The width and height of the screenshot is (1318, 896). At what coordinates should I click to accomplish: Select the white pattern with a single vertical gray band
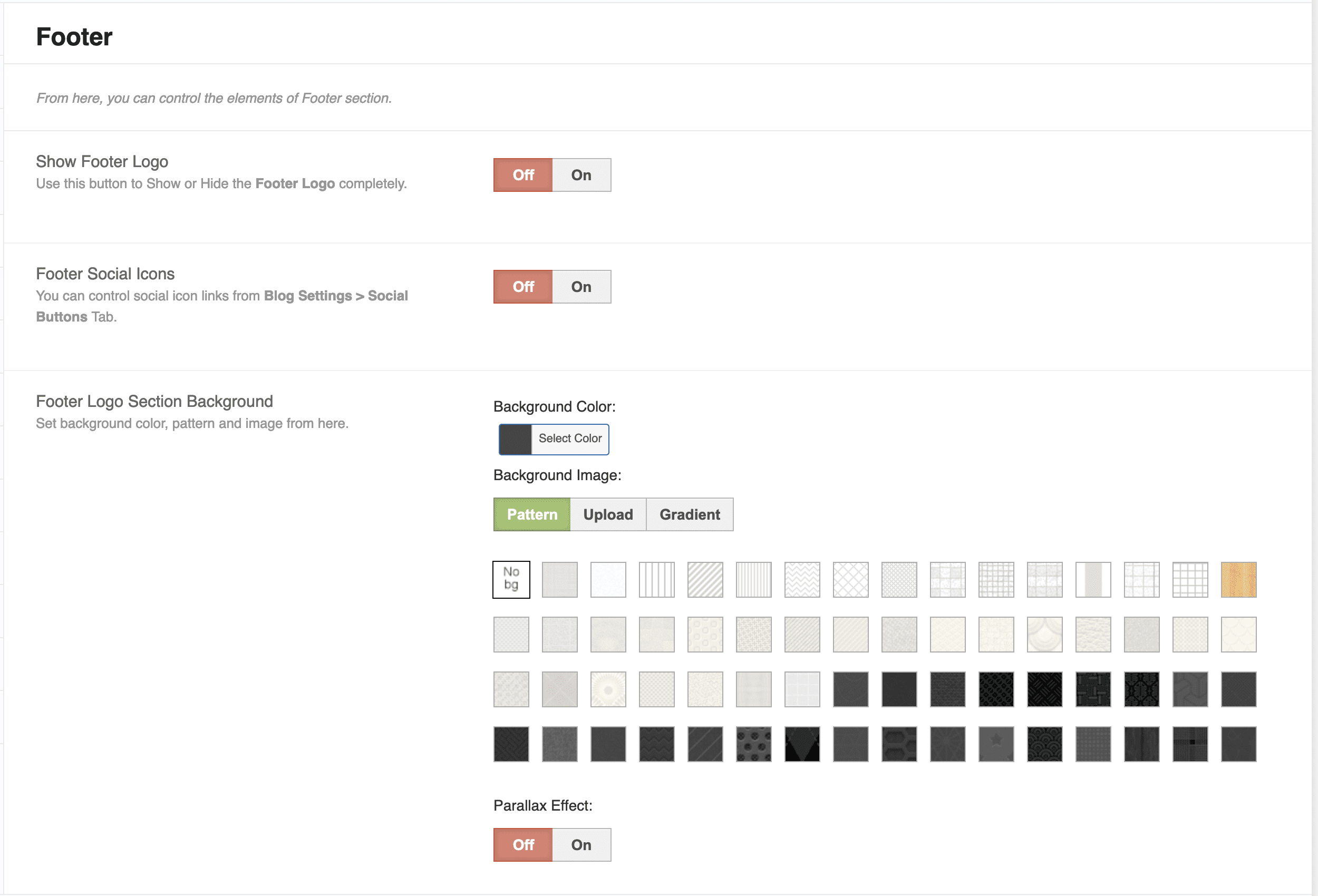pyautogui.click(x=1093, y=579)
